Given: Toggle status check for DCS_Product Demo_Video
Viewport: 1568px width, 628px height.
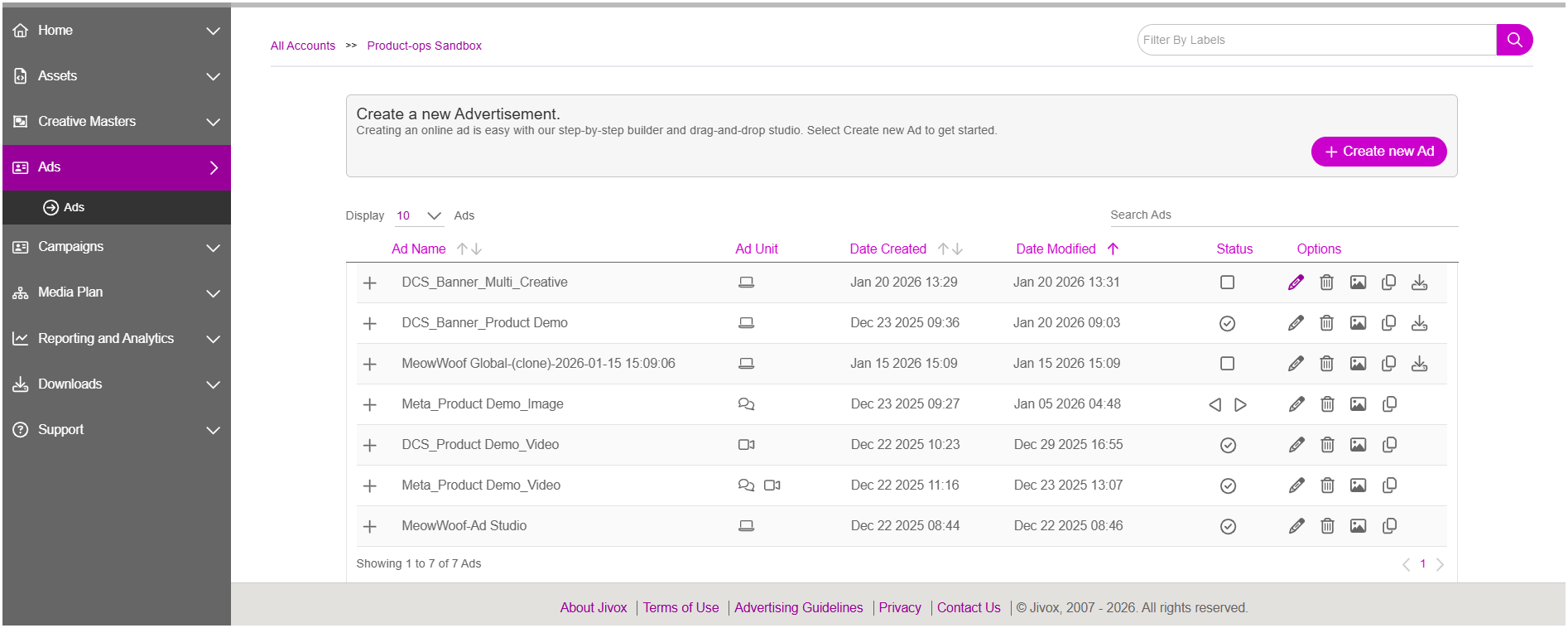Looking at the screenshot, I should [1228, 445].
